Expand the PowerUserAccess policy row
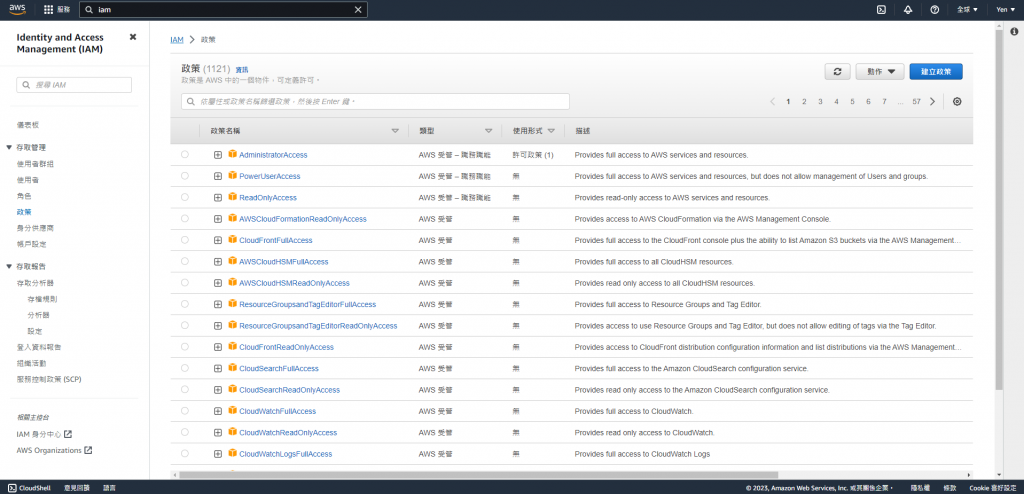 217,176
